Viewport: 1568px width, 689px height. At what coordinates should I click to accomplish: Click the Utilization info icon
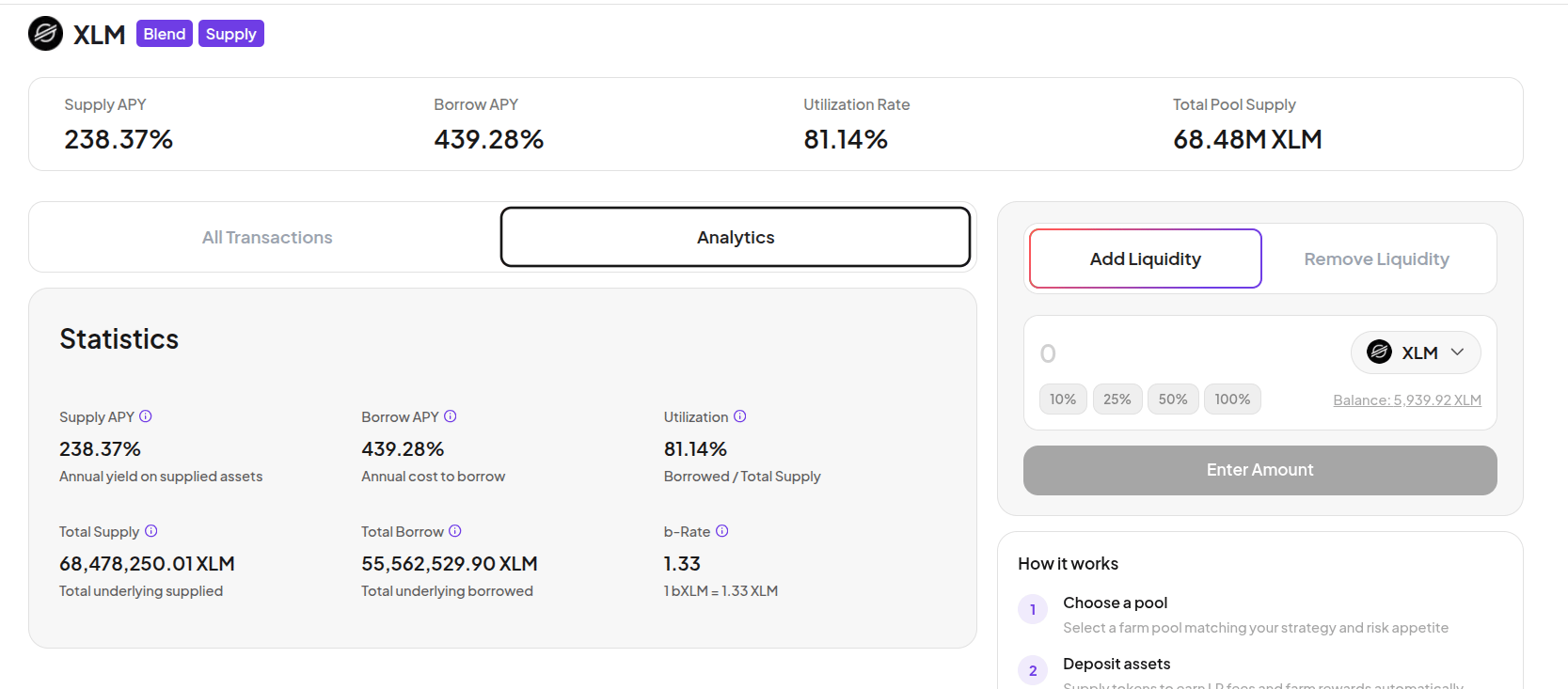740,416
